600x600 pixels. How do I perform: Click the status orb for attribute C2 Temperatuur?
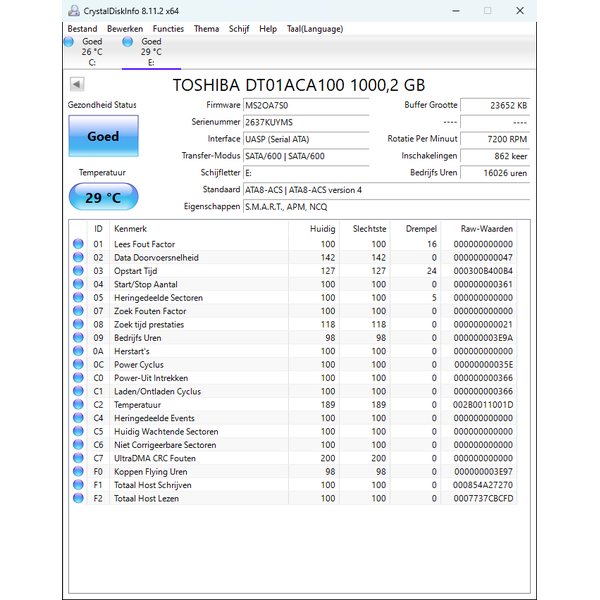[78, 404]
